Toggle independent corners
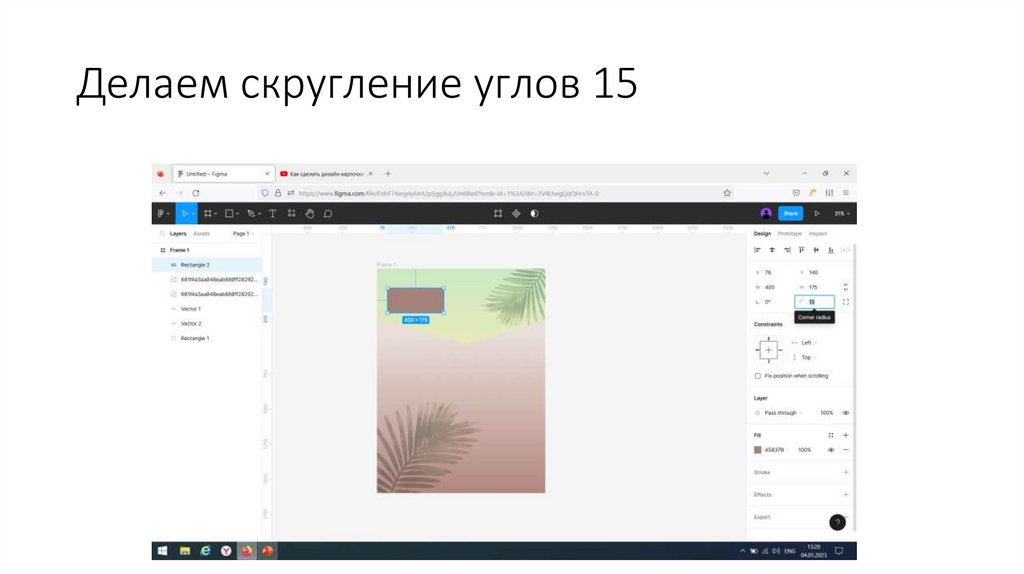 (x=846, y=302)
